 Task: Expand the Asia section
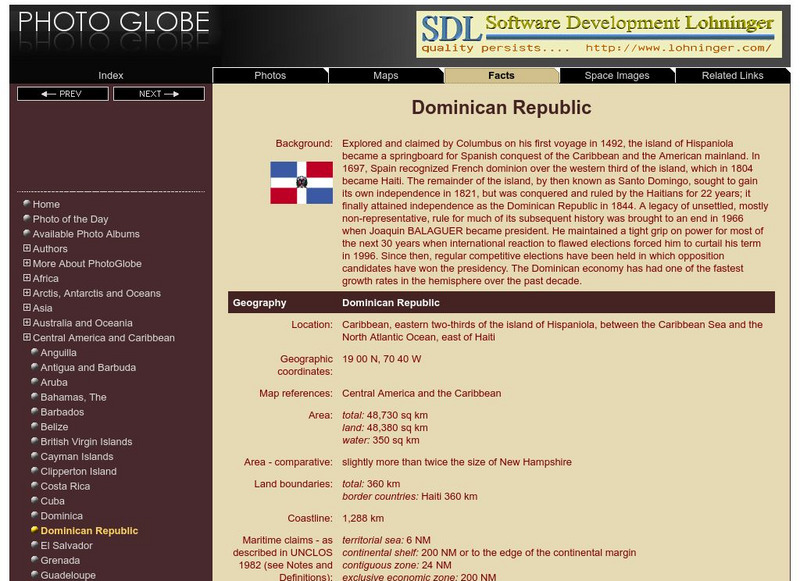[x=27, y=309]
